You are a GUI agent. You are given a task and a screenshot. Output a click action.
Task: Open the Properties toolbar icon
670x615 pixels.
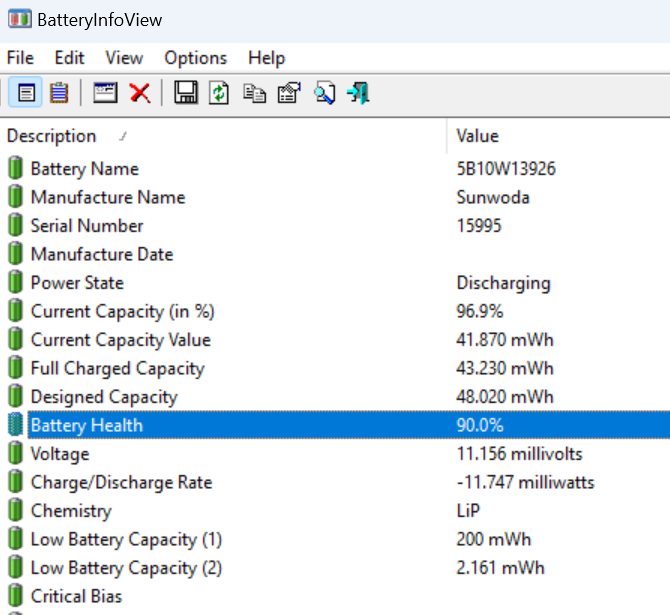(289, 93)
